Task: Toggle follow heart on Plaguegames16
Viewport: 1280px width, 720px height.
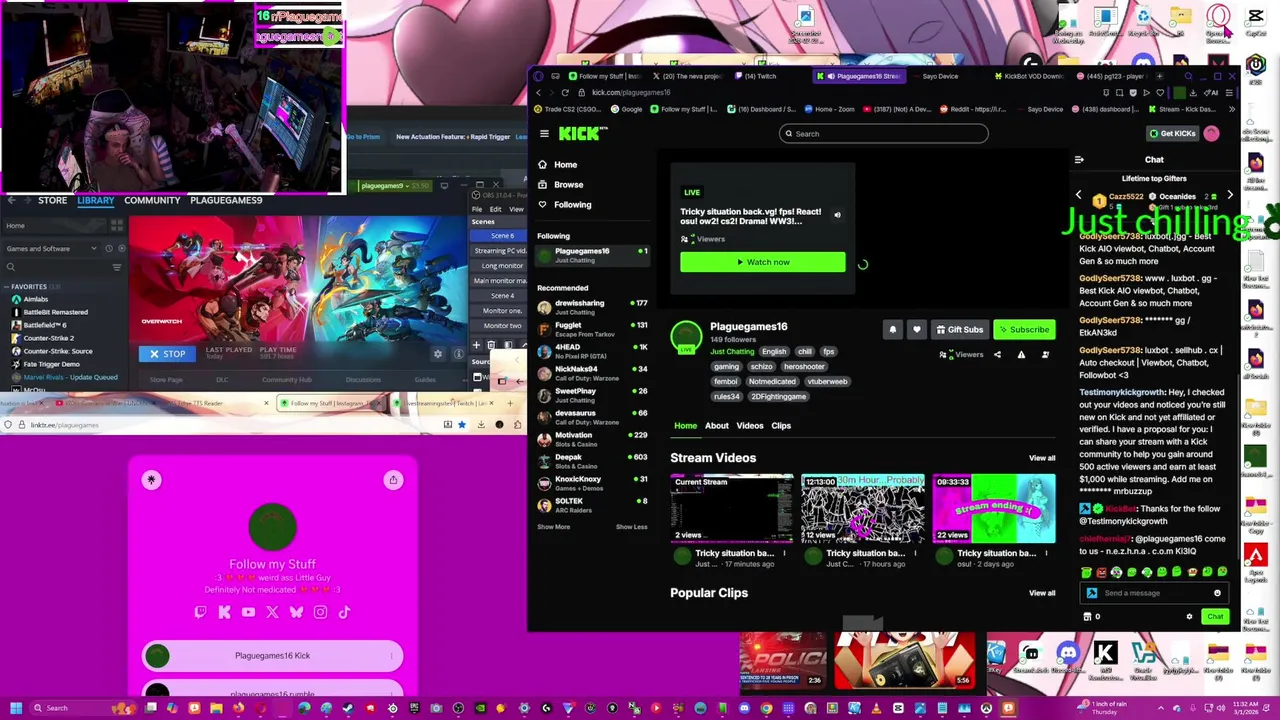Action: (916, 330)
